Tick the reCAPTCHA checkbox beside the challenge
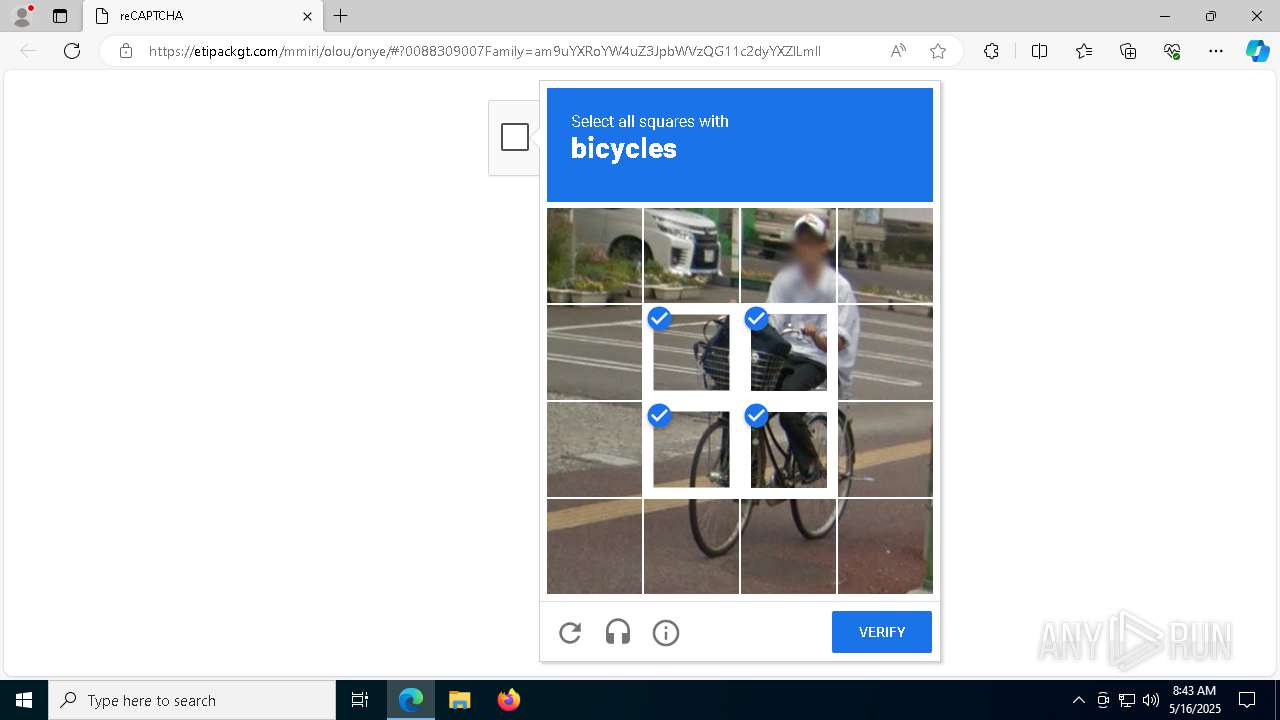Image resolution: width=1280 pixels, height=720 pixels. [515, 137]
